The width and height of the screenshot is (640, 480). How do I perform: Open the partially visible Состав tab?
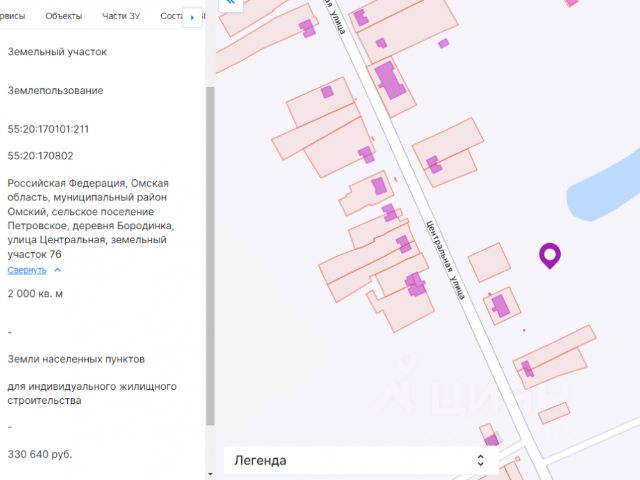172,17
